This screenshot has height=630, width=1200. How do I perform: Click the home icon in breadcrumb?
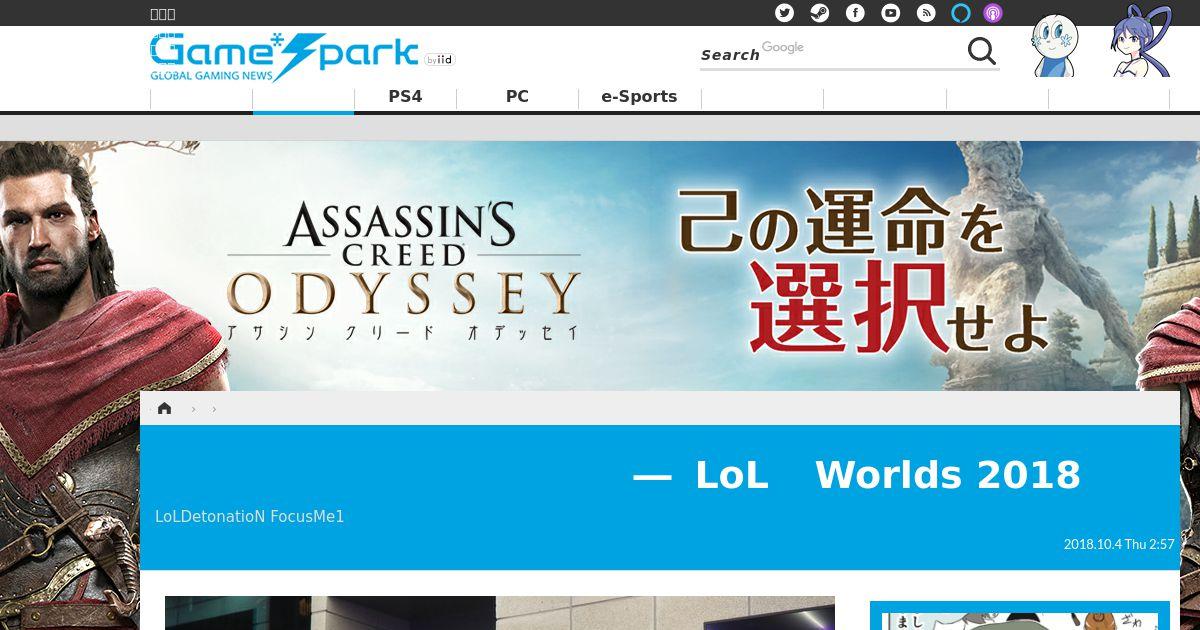pyautogui.click(x=165, y=408)
